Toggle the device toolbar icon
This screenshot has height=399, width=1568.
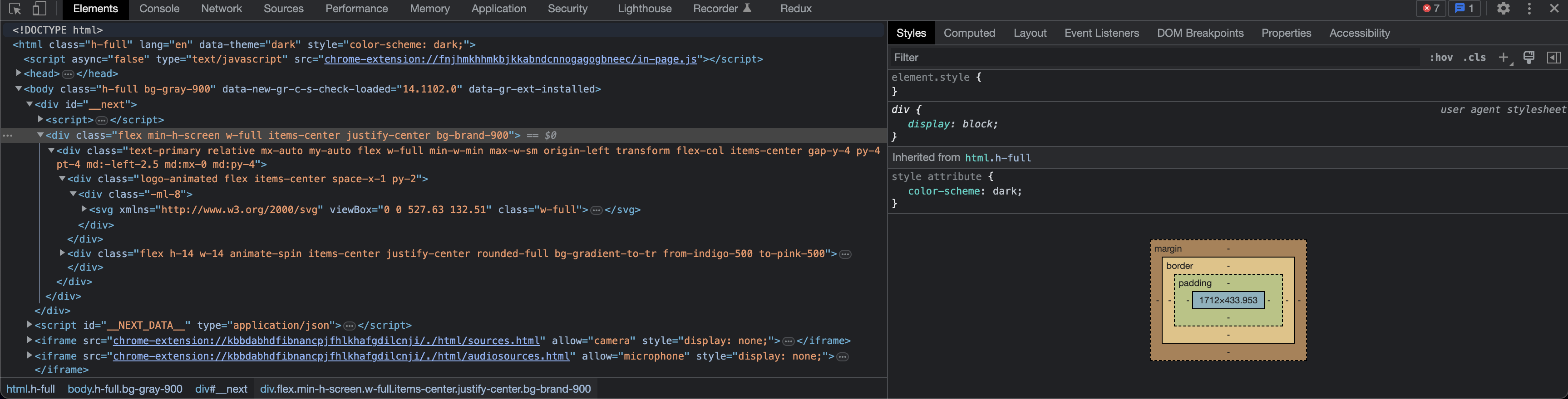click(39, 9)
